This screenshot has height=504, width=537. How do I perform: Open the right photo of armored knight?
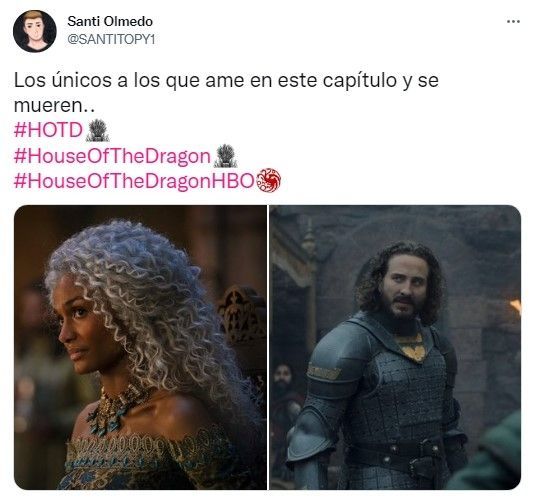(x=395, y=347)
